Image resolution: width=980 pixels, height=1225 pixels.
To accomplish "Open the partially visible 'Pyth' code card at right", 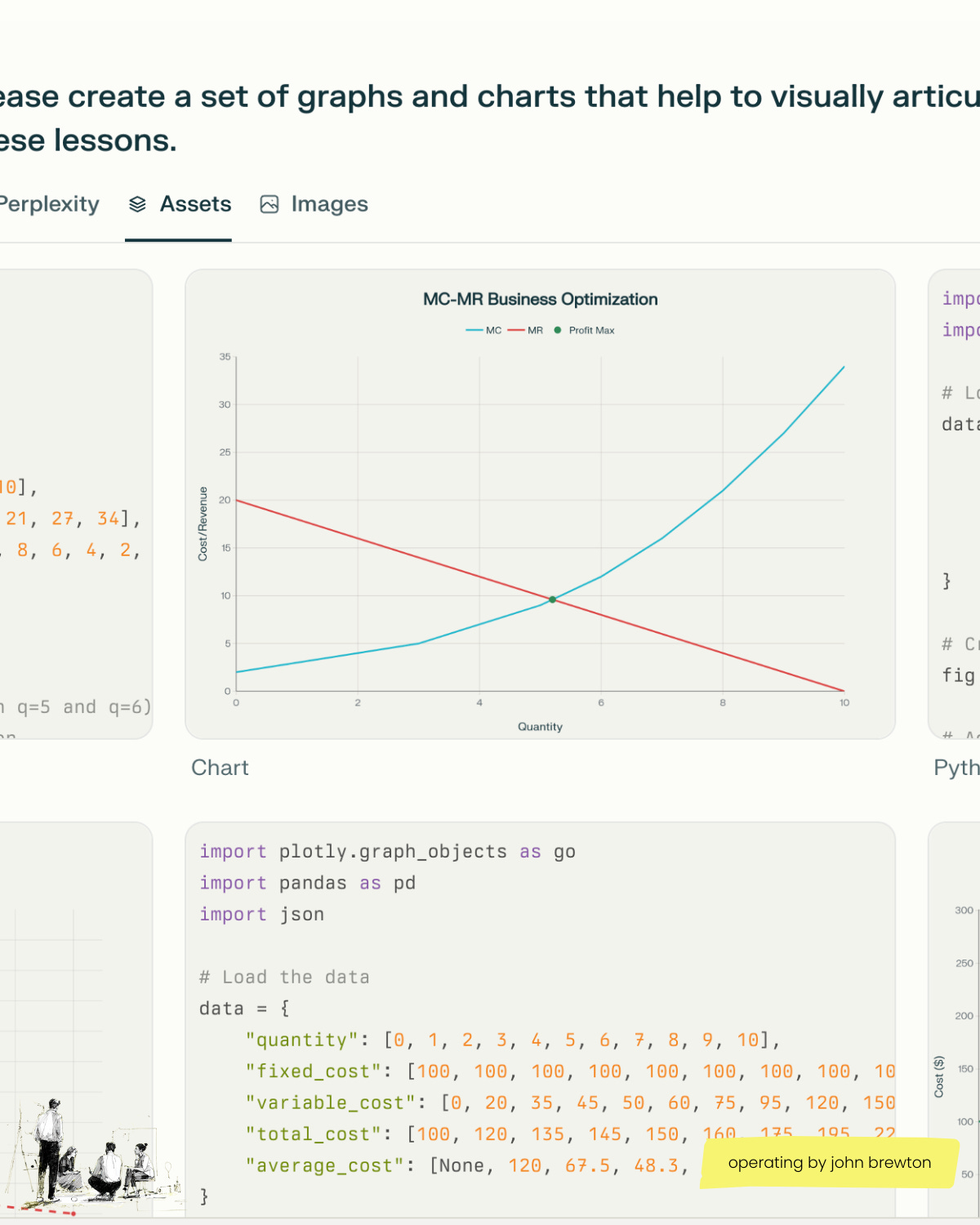I will 954,504.
